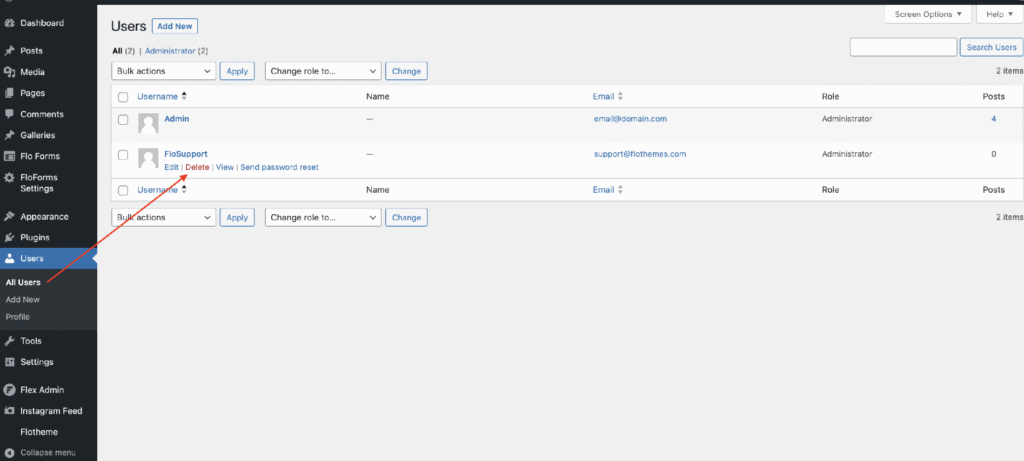Tick the FloSupport user checkbox
Viewport: 1024px width, 461px height.
click(x=123, y=155)
